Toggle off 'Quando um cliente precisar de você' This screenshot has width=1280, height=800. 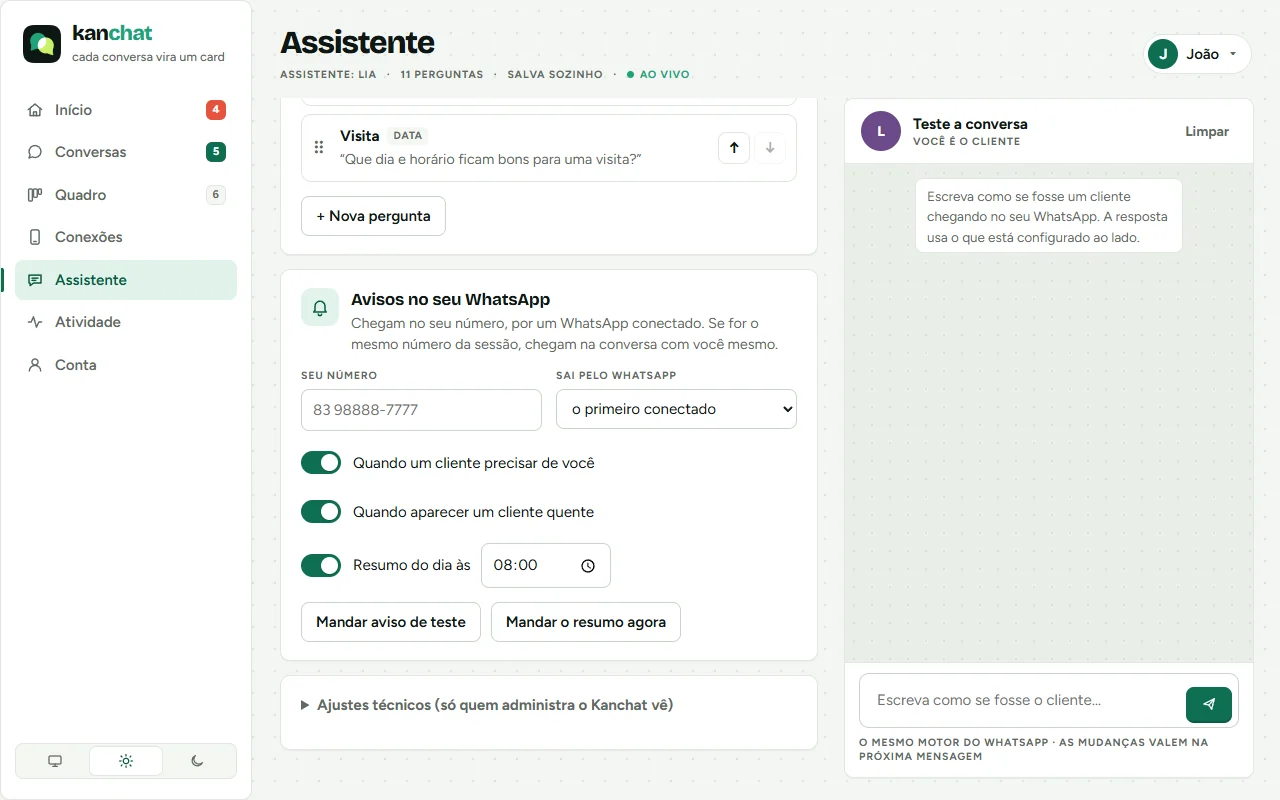321,463
